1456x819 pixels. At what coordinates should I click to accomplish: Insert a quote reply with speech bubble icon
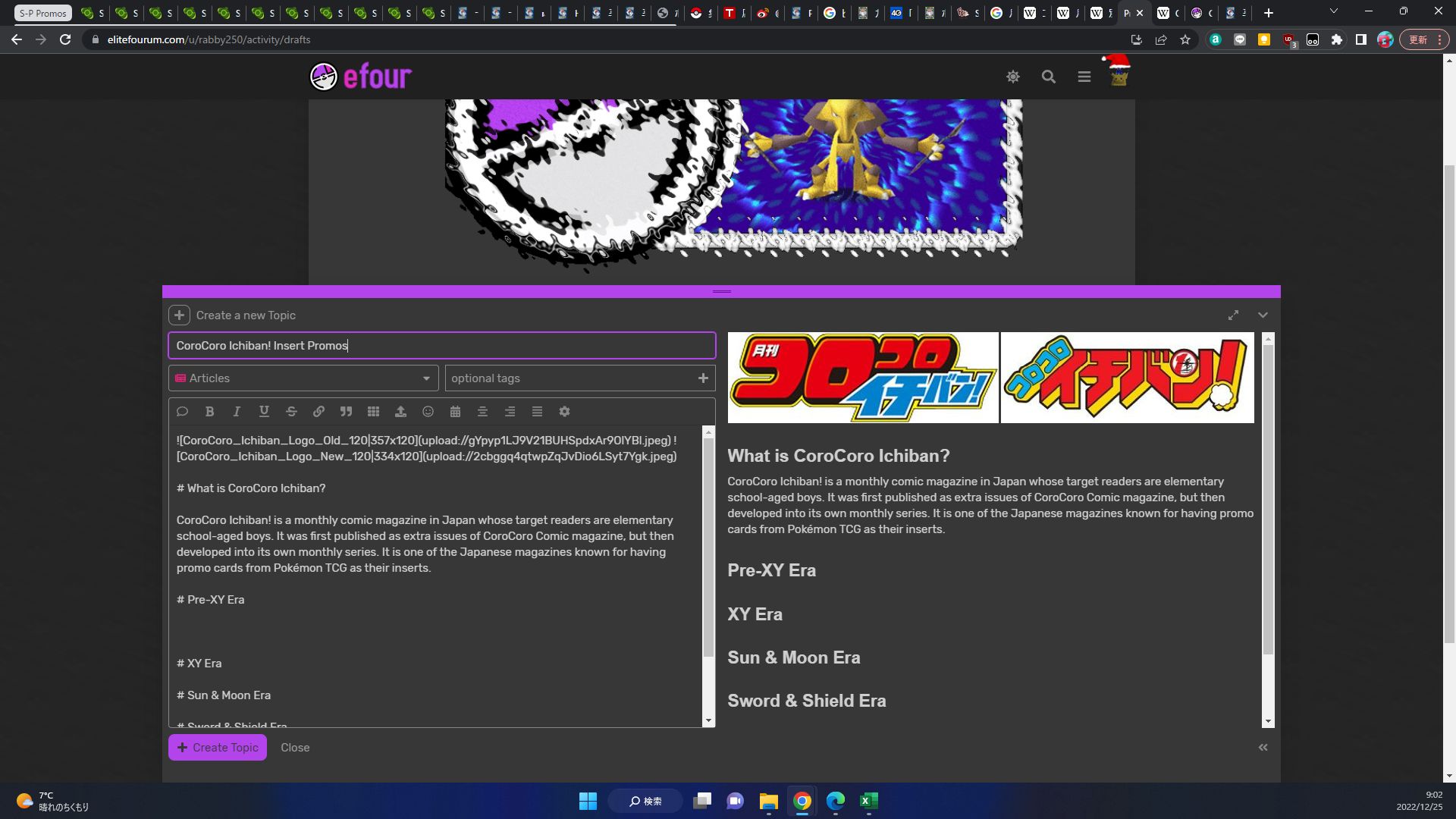pyautogui.click(x=182, y=412)
